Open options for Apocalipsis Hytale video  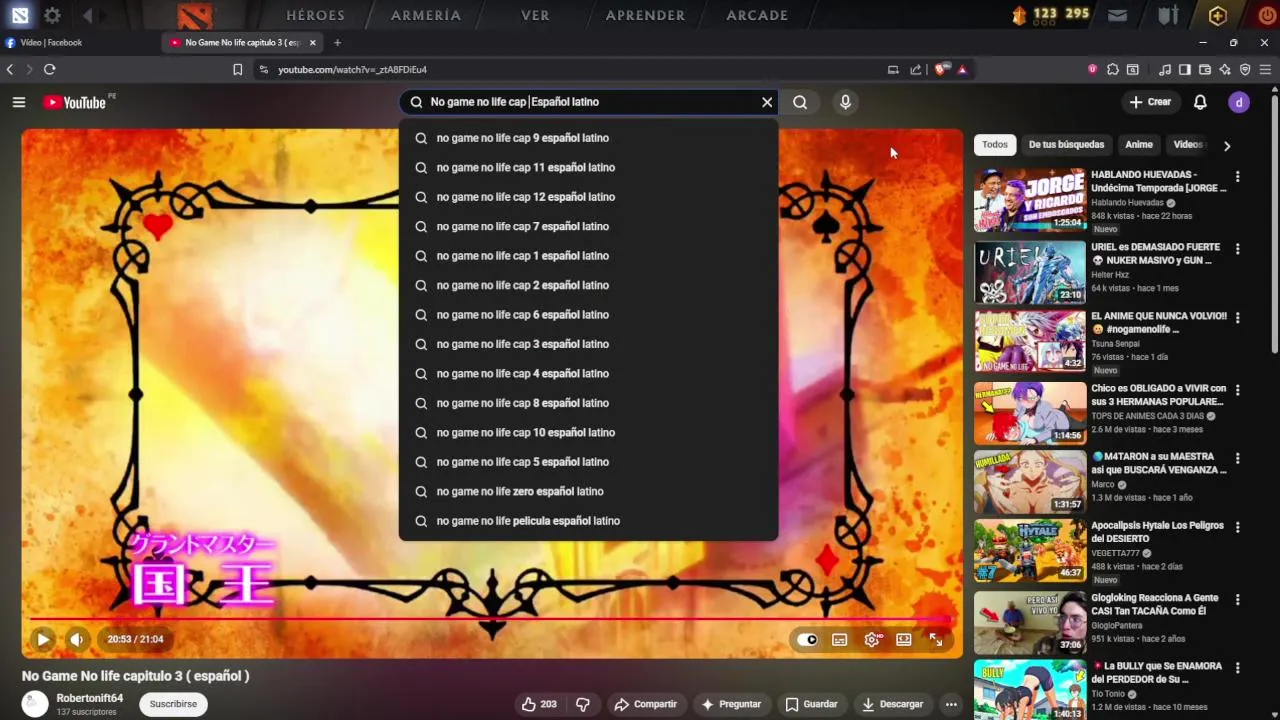point(1237,527)
